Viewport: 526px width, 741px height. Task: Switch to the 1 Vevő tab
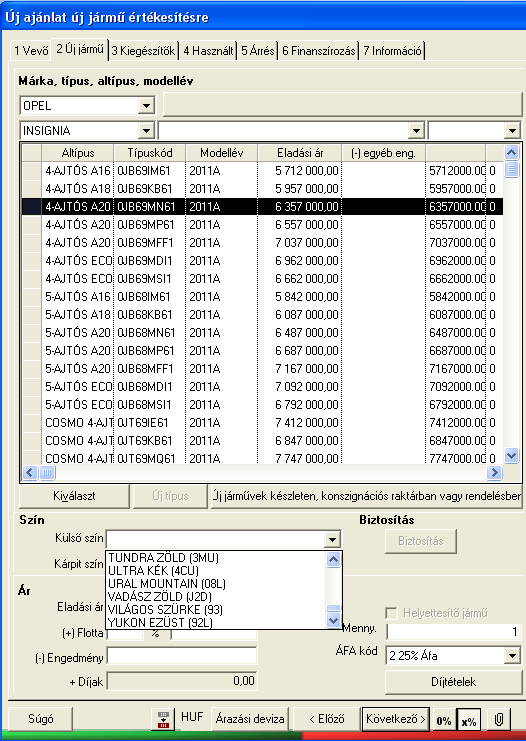pos(31,51)
